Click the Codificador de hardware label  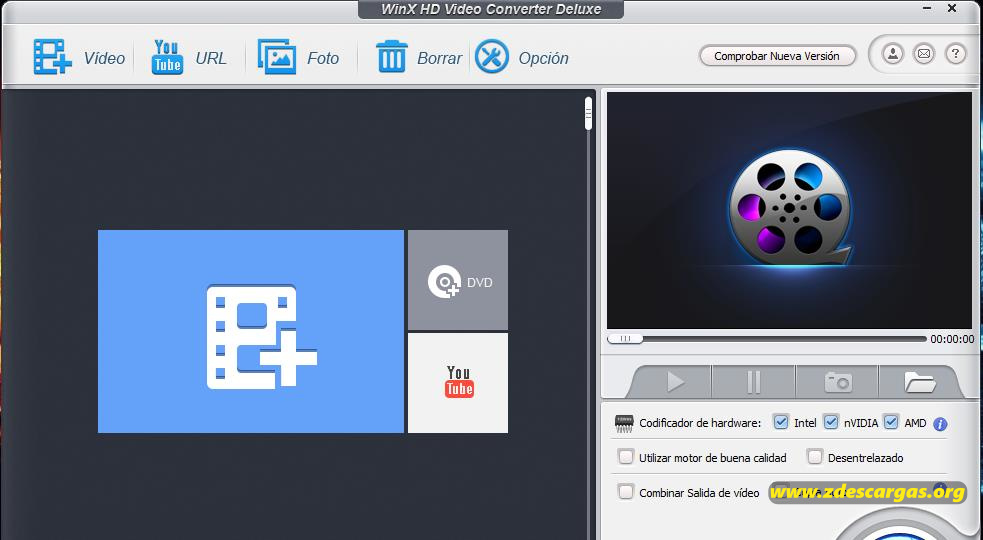click(x=700, y=423)
